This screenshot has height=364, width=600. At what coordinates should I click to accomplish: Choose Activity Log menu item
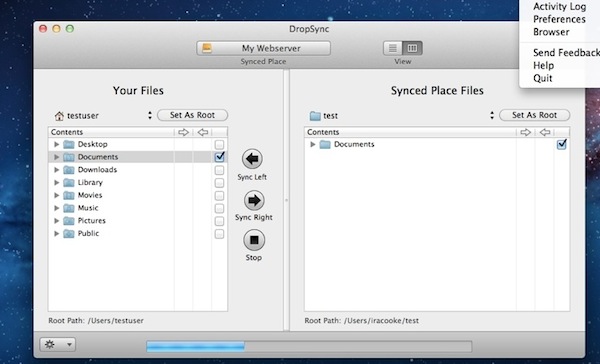coord(559,7)
